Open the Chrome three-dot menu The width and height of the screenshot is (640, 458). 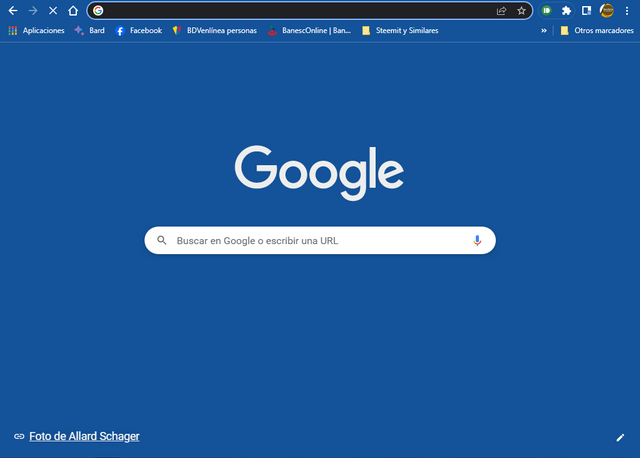pyautogui.click(x=627, y=11)
